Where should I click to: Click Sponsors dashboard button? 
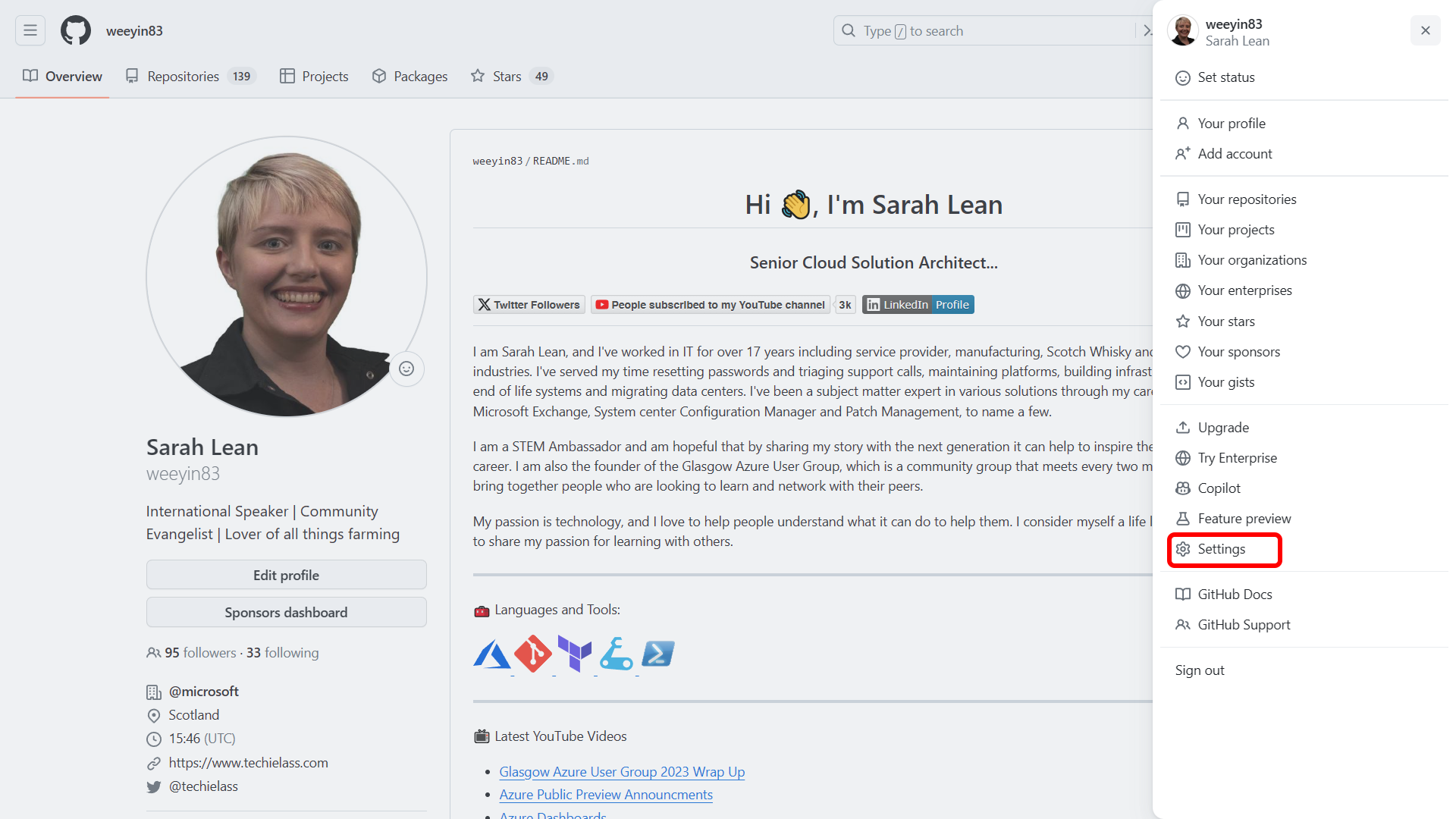[x=285, y=611]
